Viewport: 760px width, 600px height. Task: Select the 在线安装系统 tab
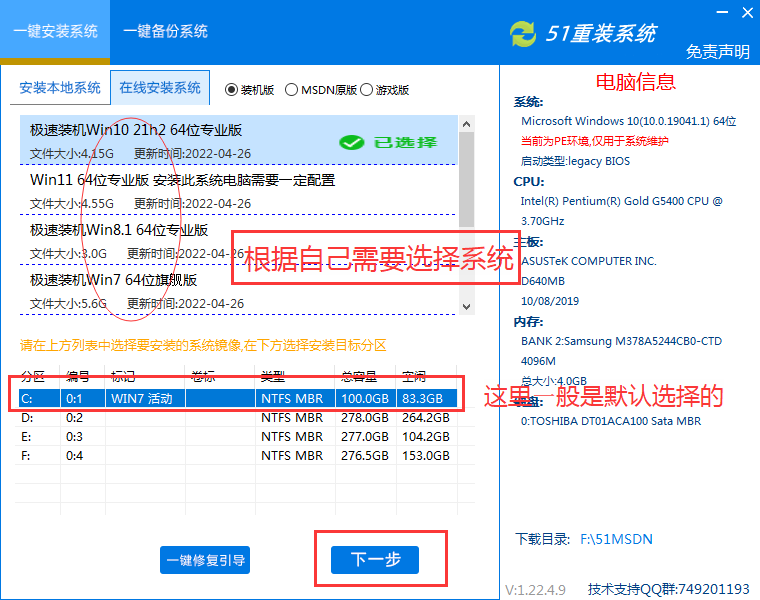[x=160, y=88]
